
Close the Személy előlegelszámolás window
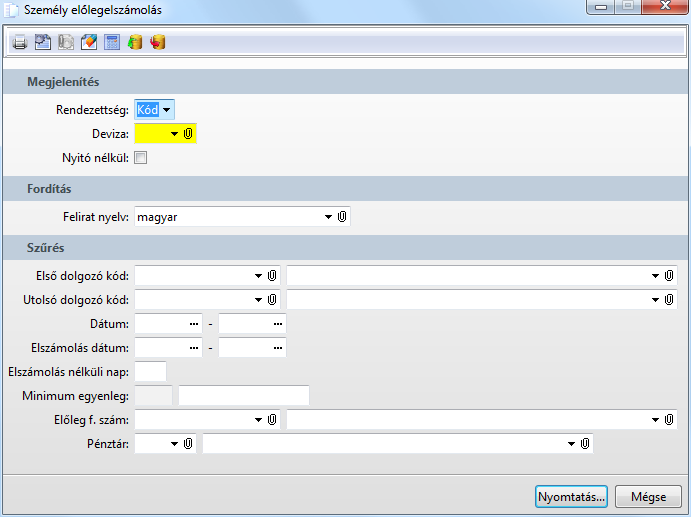click(x=665, y=6)
